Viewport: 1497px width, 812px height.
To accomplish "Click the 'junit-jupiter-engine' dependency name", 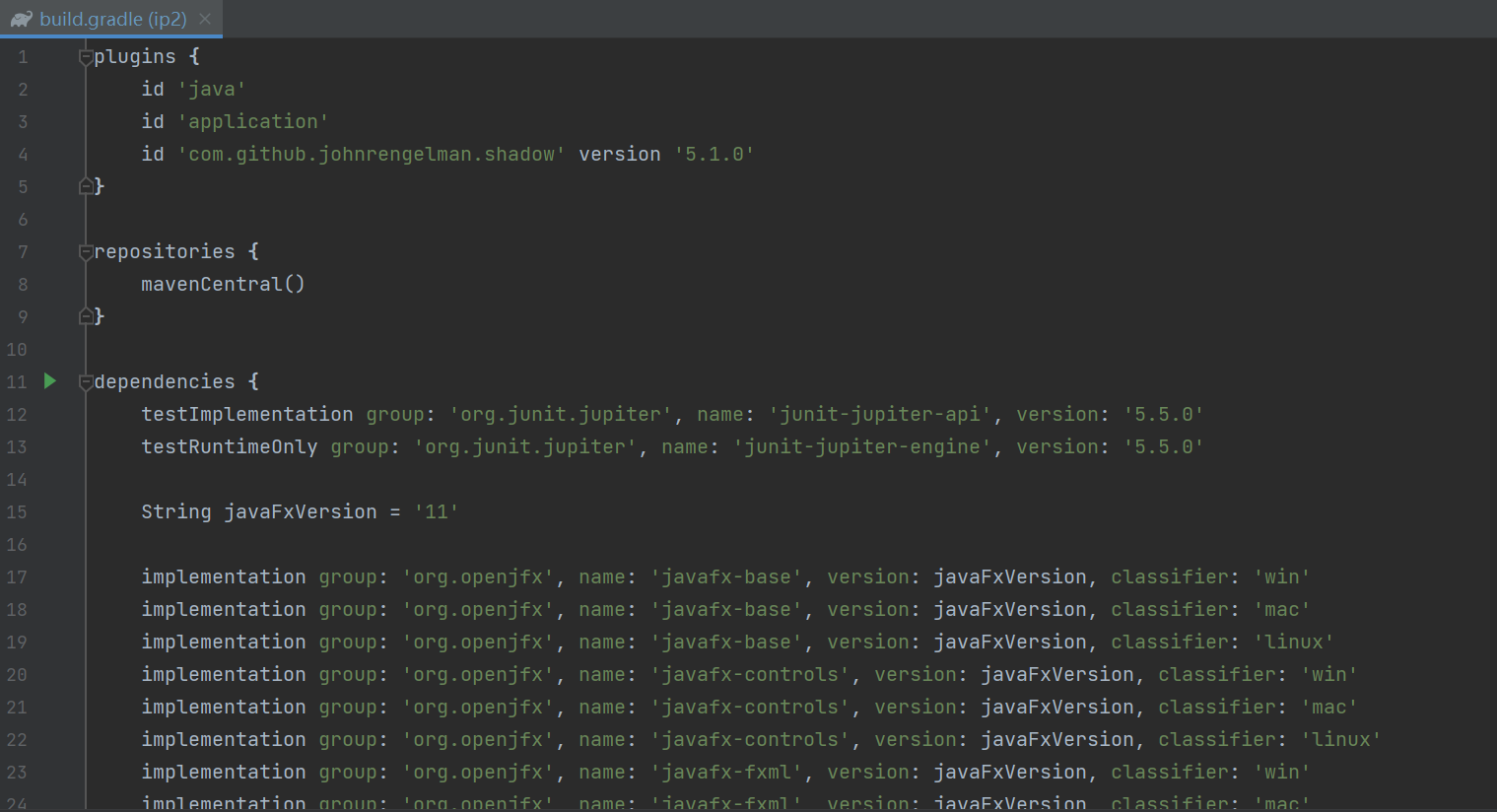I will (x=861, y=446).
